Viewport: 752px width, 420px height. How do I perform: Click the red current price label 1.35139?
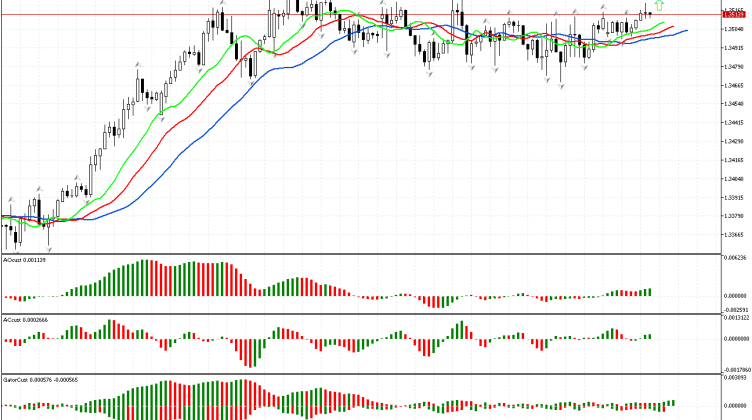click(734, 15)
